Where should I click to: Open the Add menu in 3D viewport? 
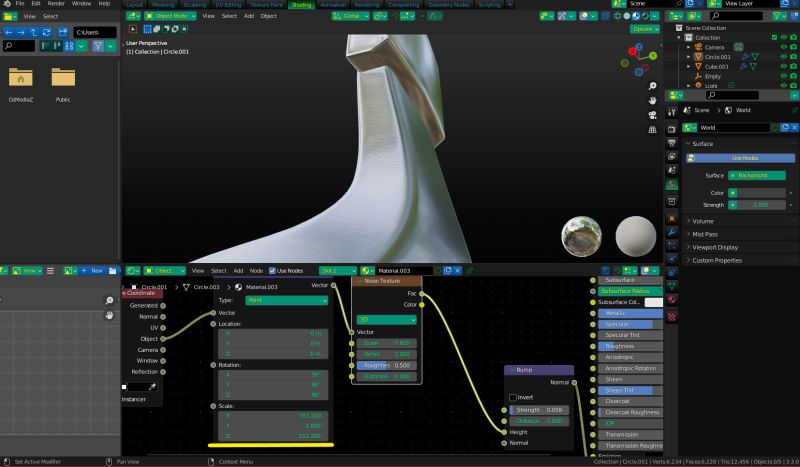249,16
